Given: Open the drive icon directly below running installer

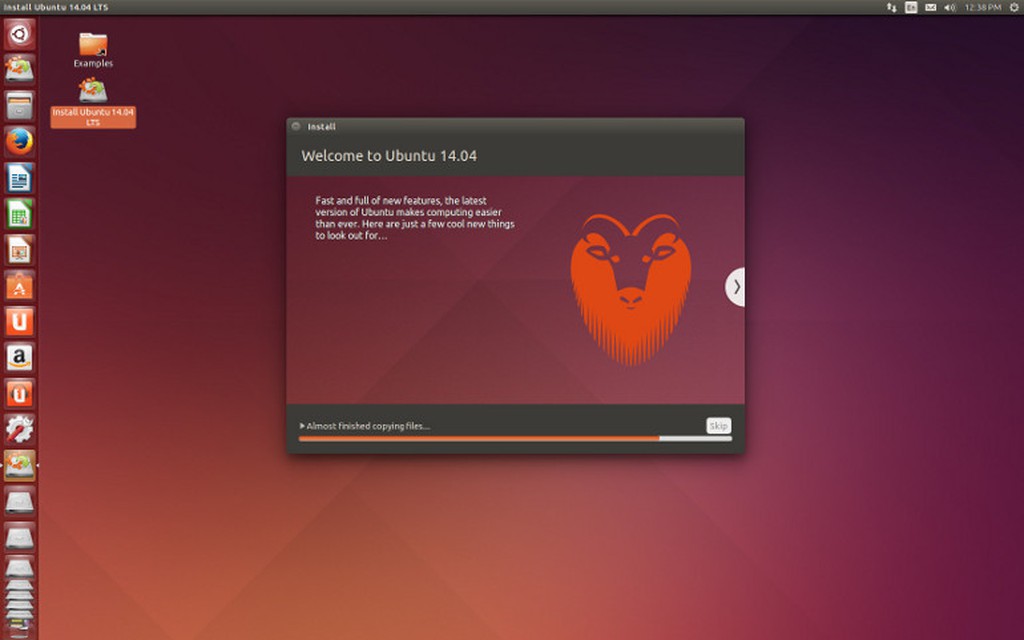Looking at the screenshot, I should pos(19,502).
